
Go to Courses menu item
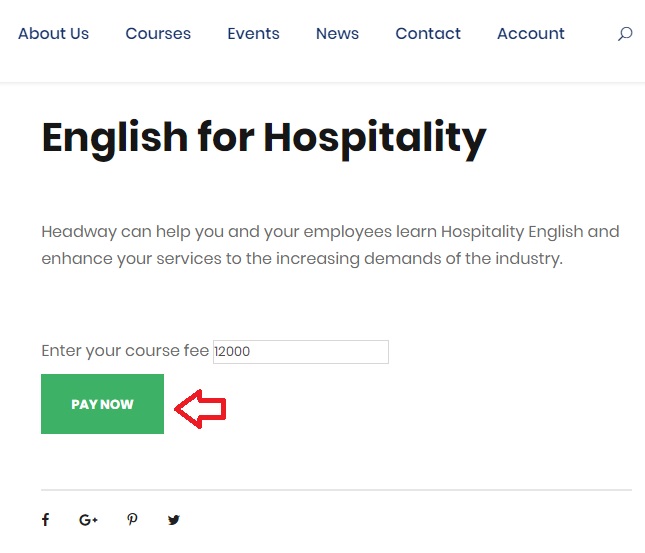158,34
